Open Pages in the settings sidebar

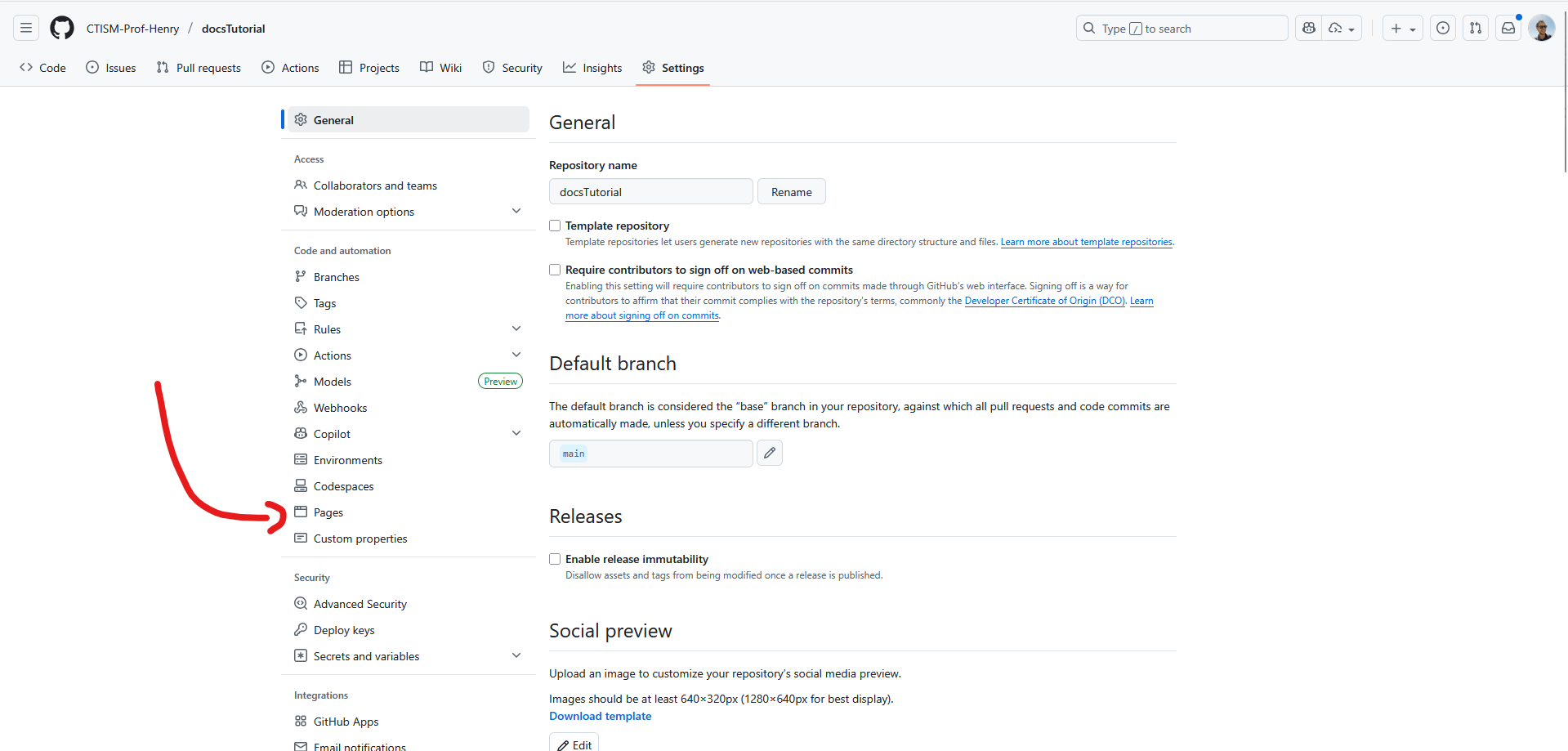pyautogui.click(x=328, y=512)
